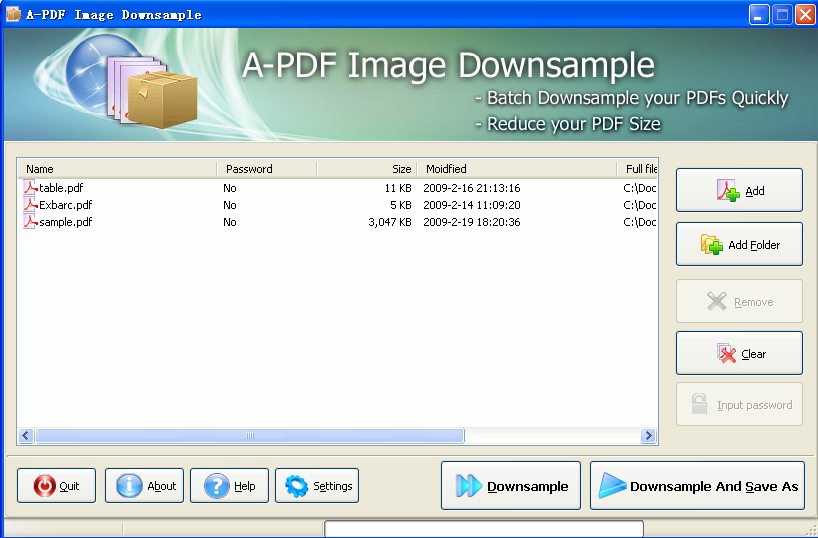Image resolution: width=818 pixels, height=538 pixels.
Task: Click the PDF icon of table.pdf
Action: pos(30,187)
